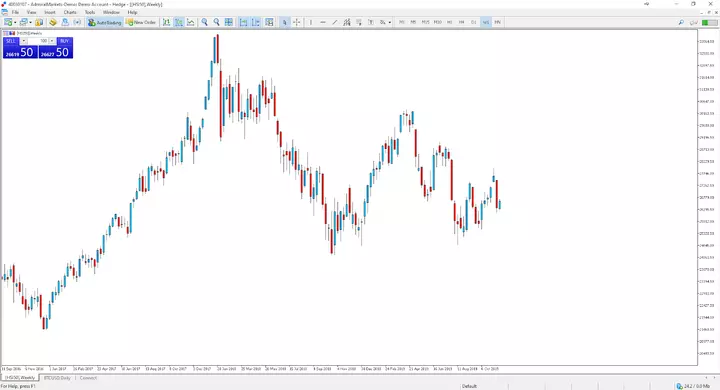This screenshot has height=390, width=720.
Task: Click the sell price 26619 50
Action: click(20, 52)
